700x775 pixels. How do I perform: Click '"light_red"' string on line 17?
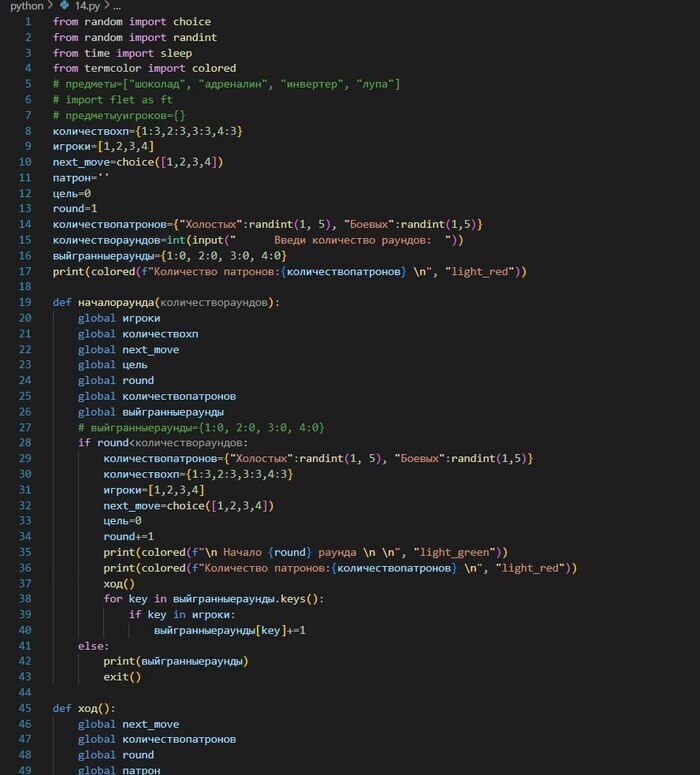(x=480, y=271)
